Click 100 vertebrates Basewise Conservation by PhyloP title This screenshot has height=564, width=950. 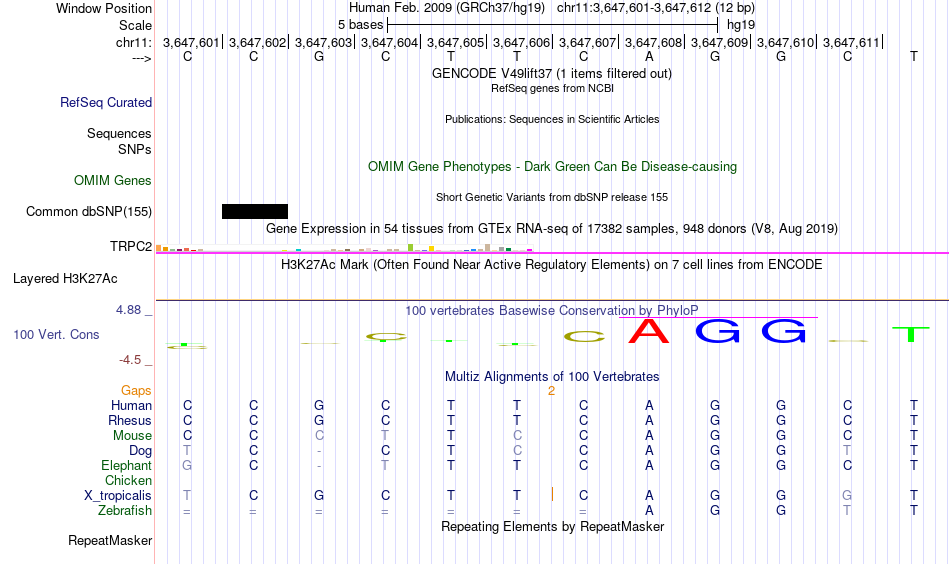point(552,311)
